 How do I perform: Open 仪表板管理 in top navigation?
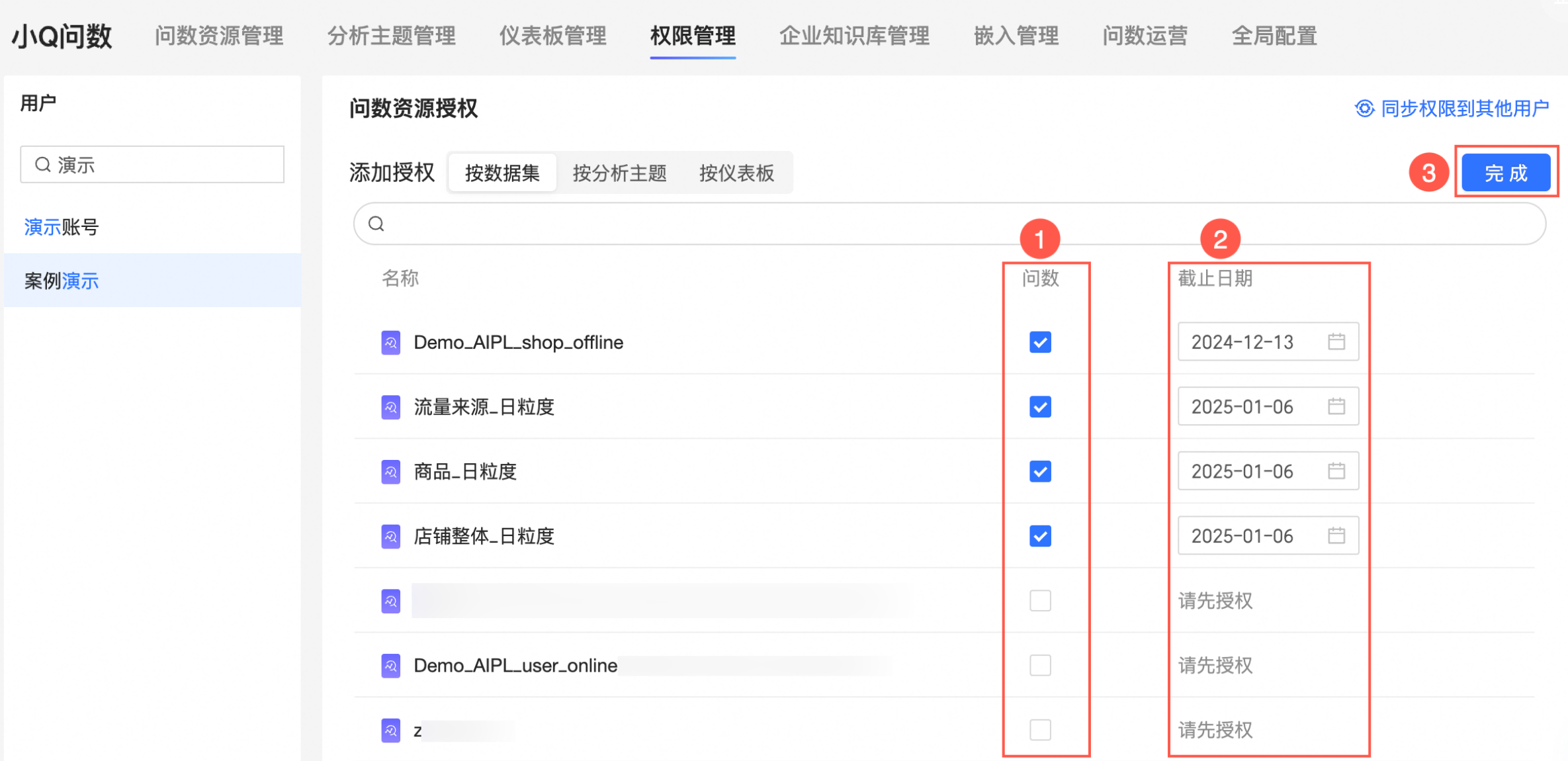(552, 36)
